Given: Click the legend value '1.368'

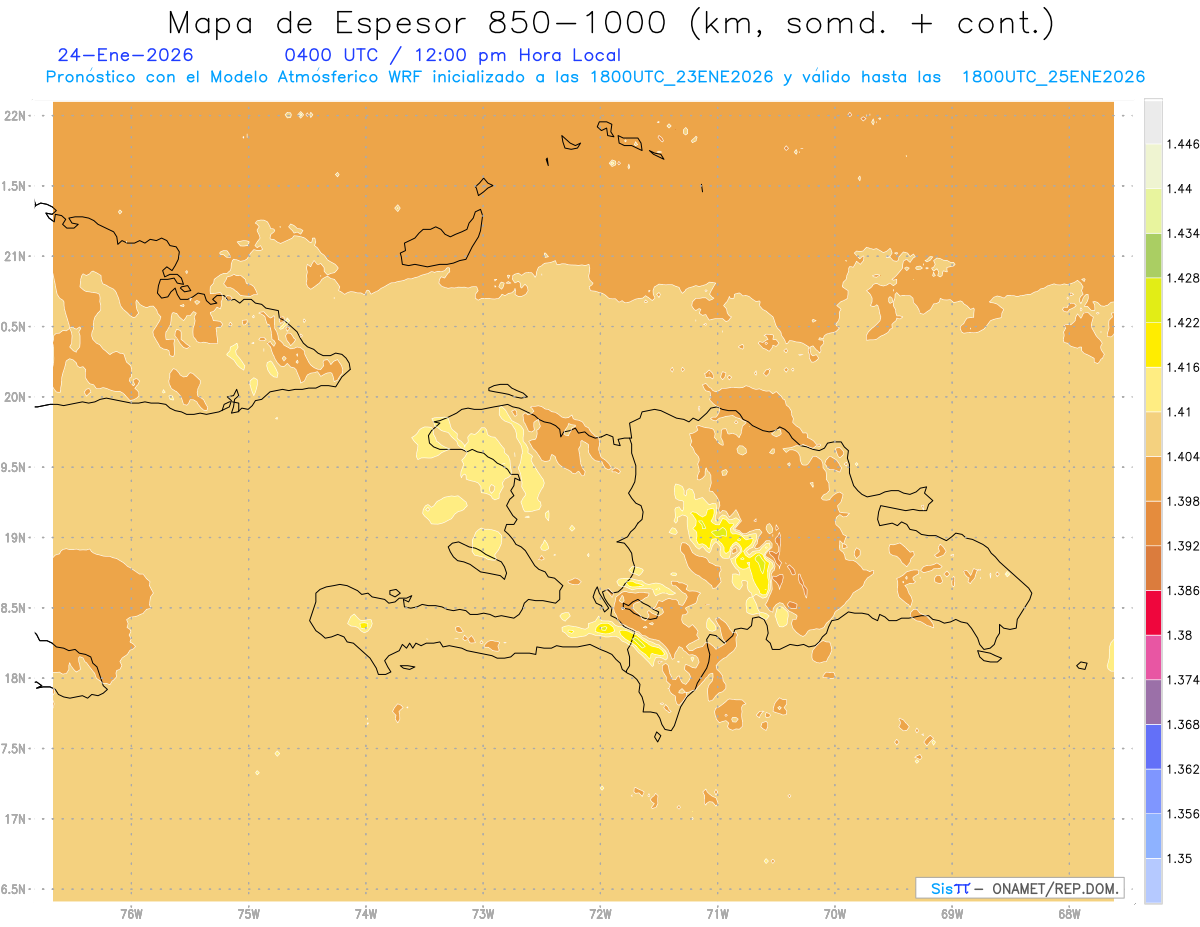Looking at the screenshot, I should click(x=1184, y=724).
